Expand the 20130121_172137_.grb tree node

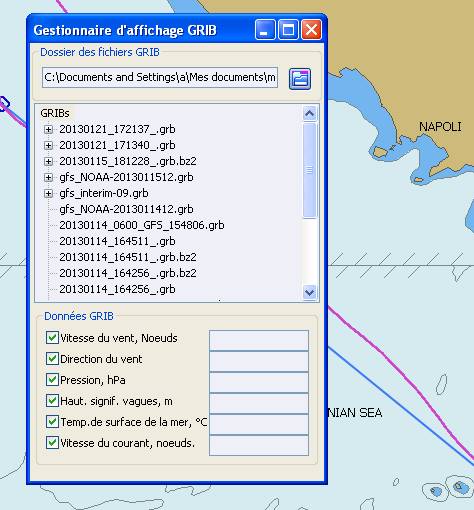coord(49,129)
